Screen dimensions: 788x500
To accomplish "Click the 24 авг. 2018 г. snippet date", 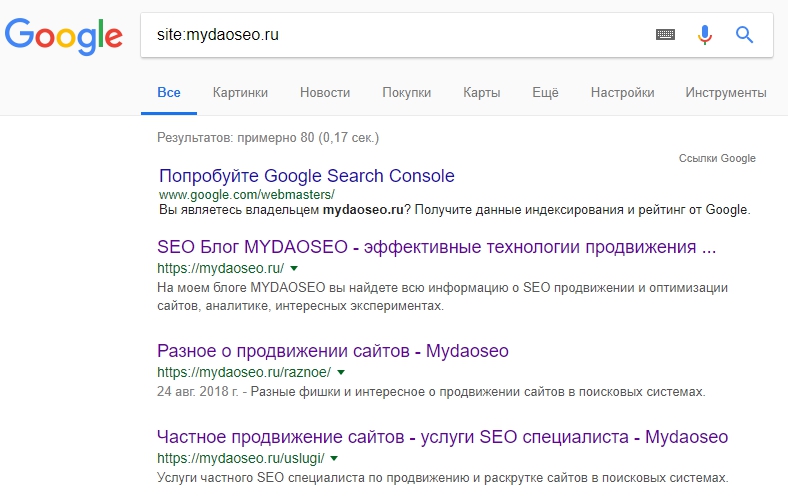I will (x=198, y=391).
